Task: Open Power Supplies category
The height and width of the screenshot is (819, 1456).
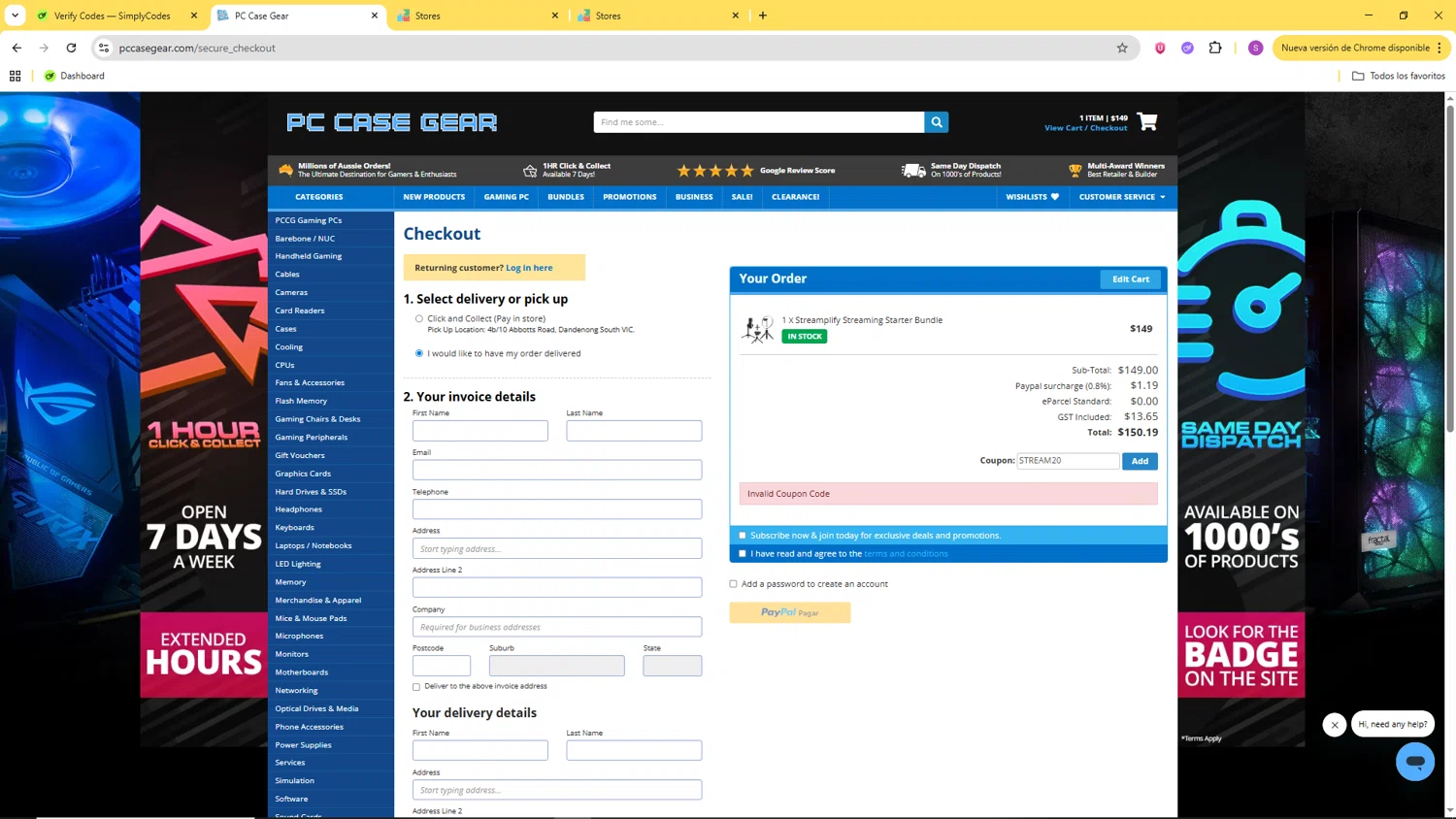Action: coord(303,745)
